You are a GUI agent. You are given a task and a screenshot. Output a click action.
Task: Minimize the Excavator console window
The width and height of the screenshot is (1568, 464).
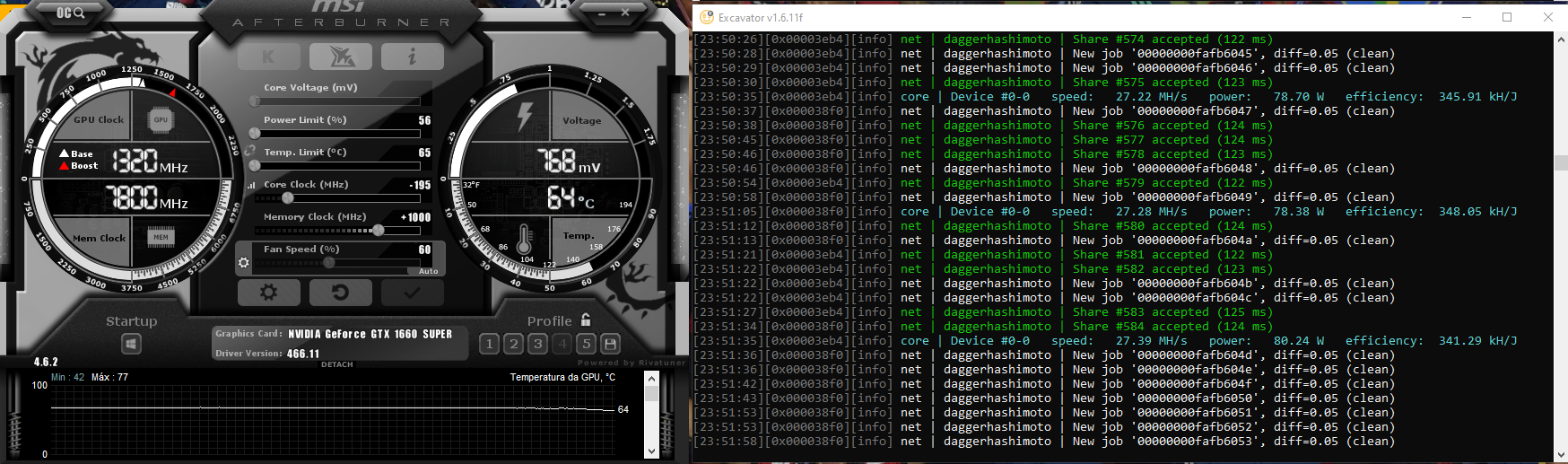click(x=1467, y=17)
